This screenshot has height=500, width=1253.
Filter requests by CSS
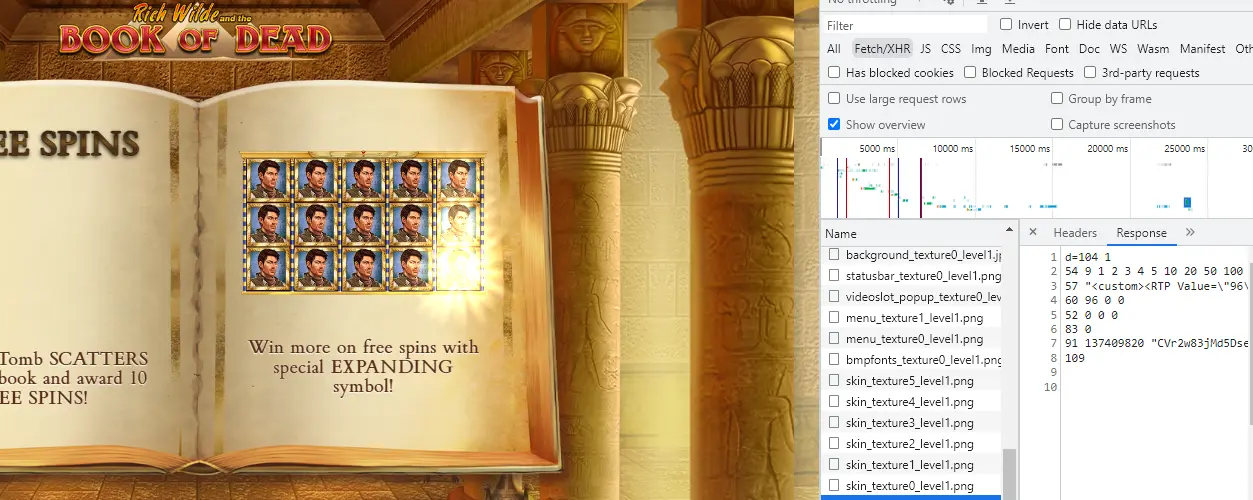951,48
